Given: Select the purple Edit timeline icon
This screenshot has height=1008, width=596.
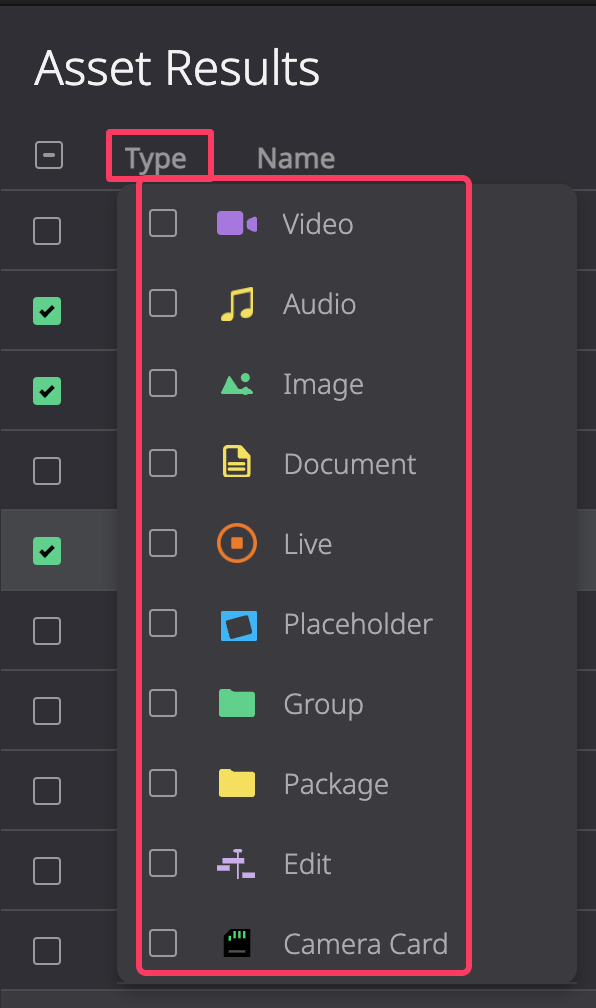Looking at the screenshot, I should click(x=236, y=863).
